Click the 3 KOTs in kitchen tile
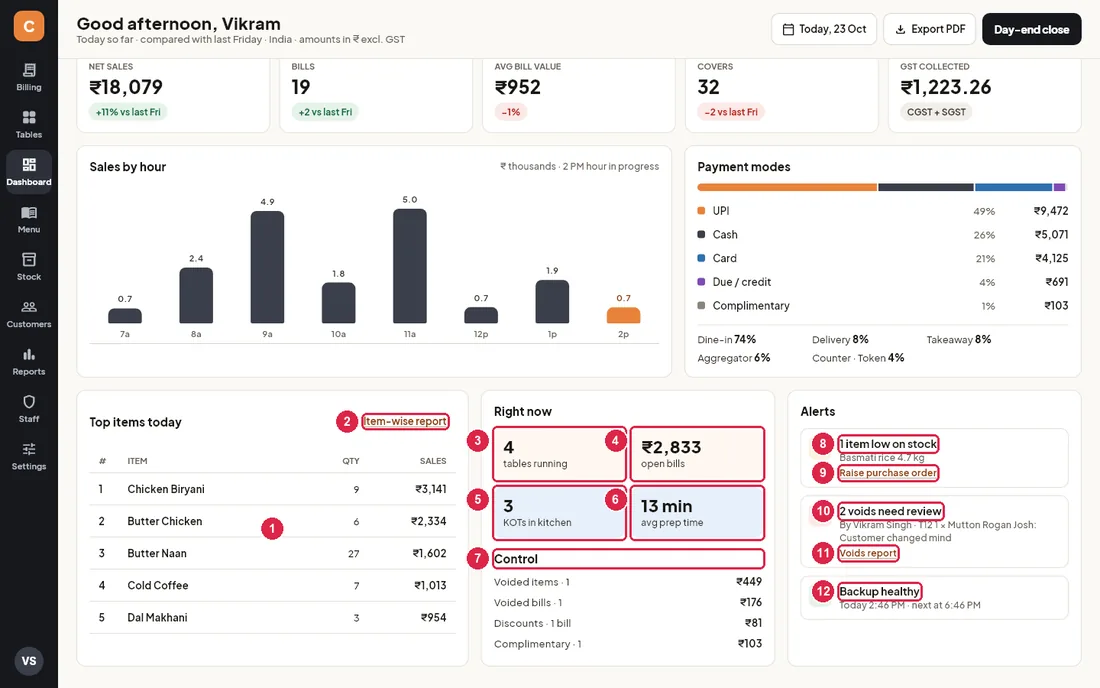This screenshot has width=1100, height=688. coord(559,513)
